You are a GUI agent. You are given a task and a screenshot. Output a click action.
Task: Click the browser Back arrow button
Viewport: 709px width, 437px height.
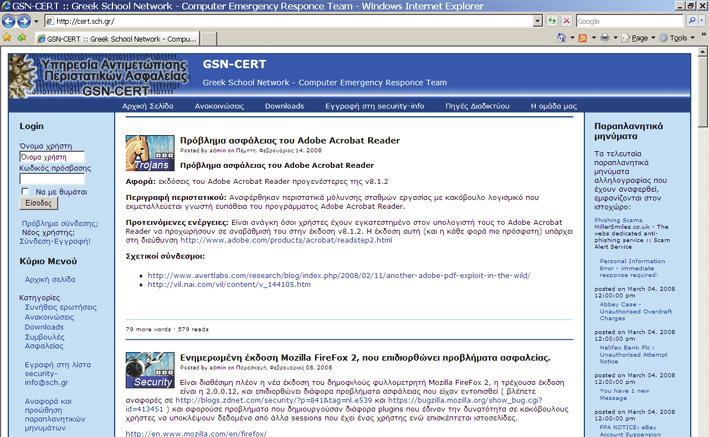pos(9,21)
